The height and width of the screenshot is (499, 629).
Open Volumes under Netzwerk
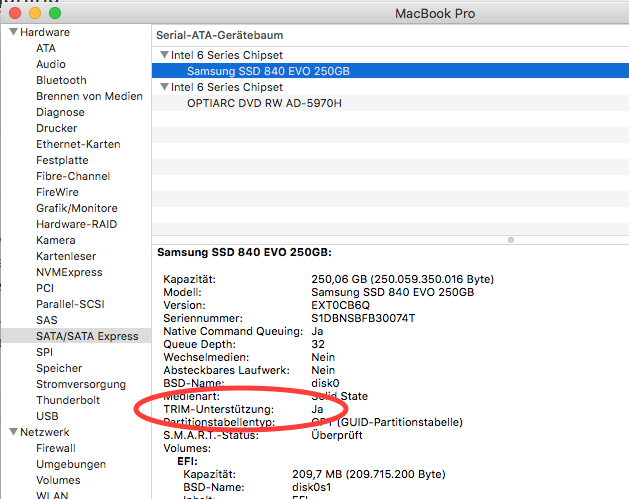point(58,480)
